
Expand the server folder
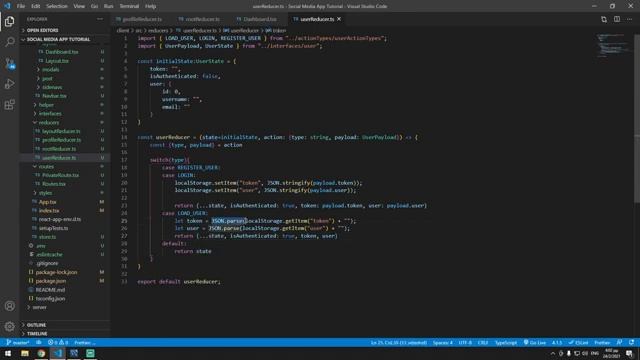click(x=39, y=307)
